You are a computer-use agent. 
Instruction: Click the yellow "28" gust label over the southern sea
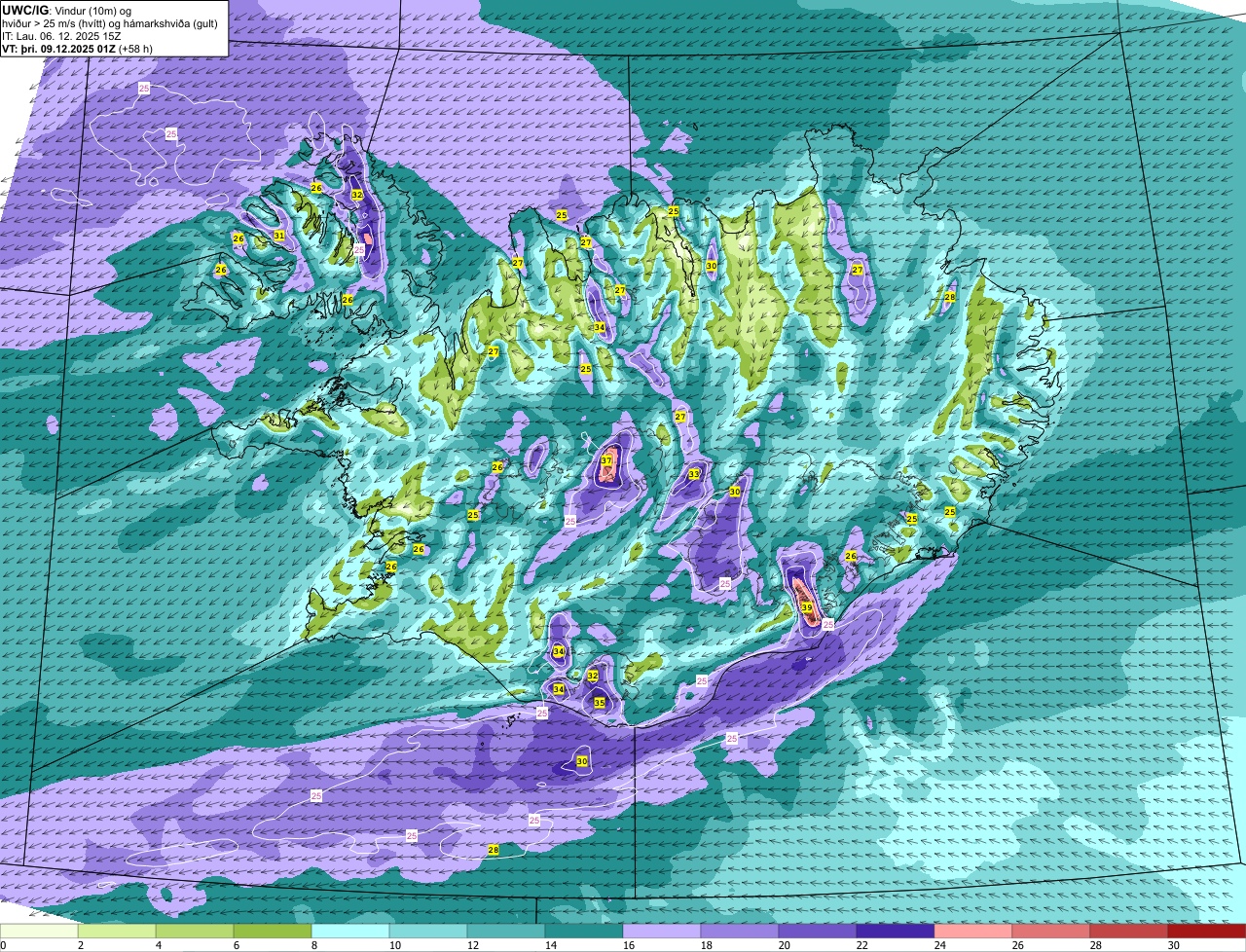pyautogui.click(x=494, y=850)
